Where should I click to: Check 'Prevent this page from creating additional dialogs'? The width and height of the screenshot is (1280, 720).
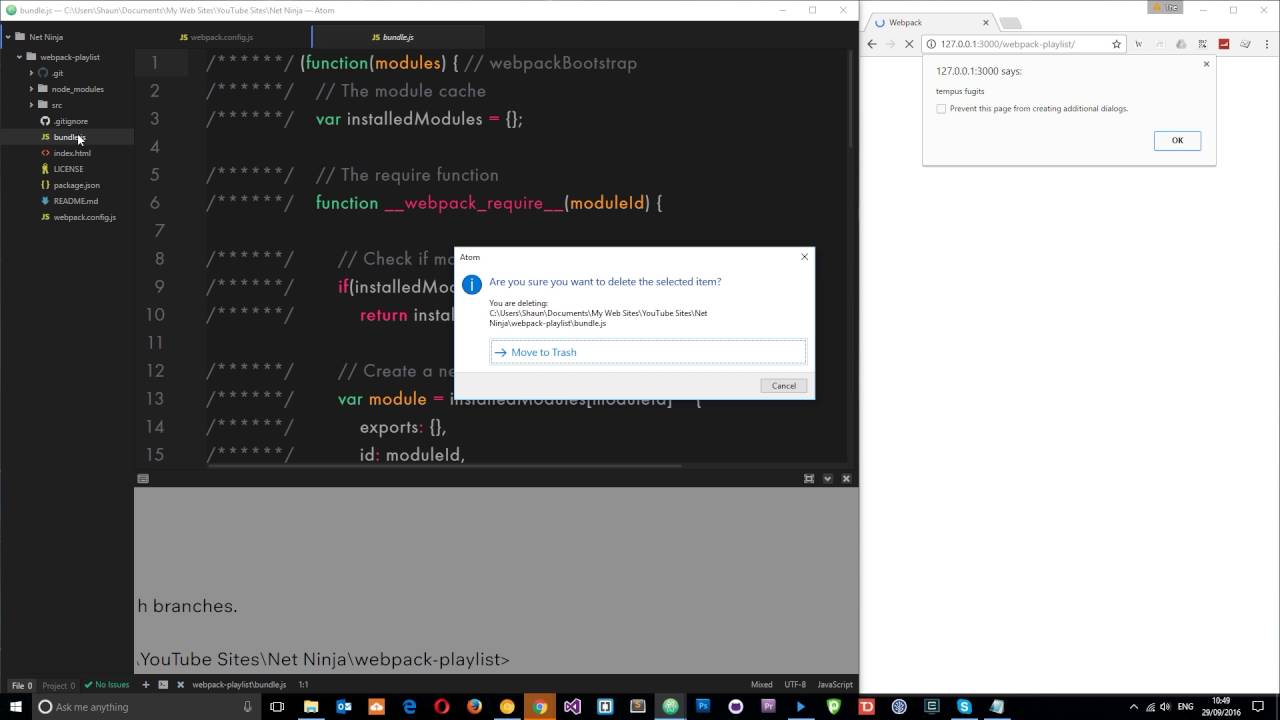941,109
